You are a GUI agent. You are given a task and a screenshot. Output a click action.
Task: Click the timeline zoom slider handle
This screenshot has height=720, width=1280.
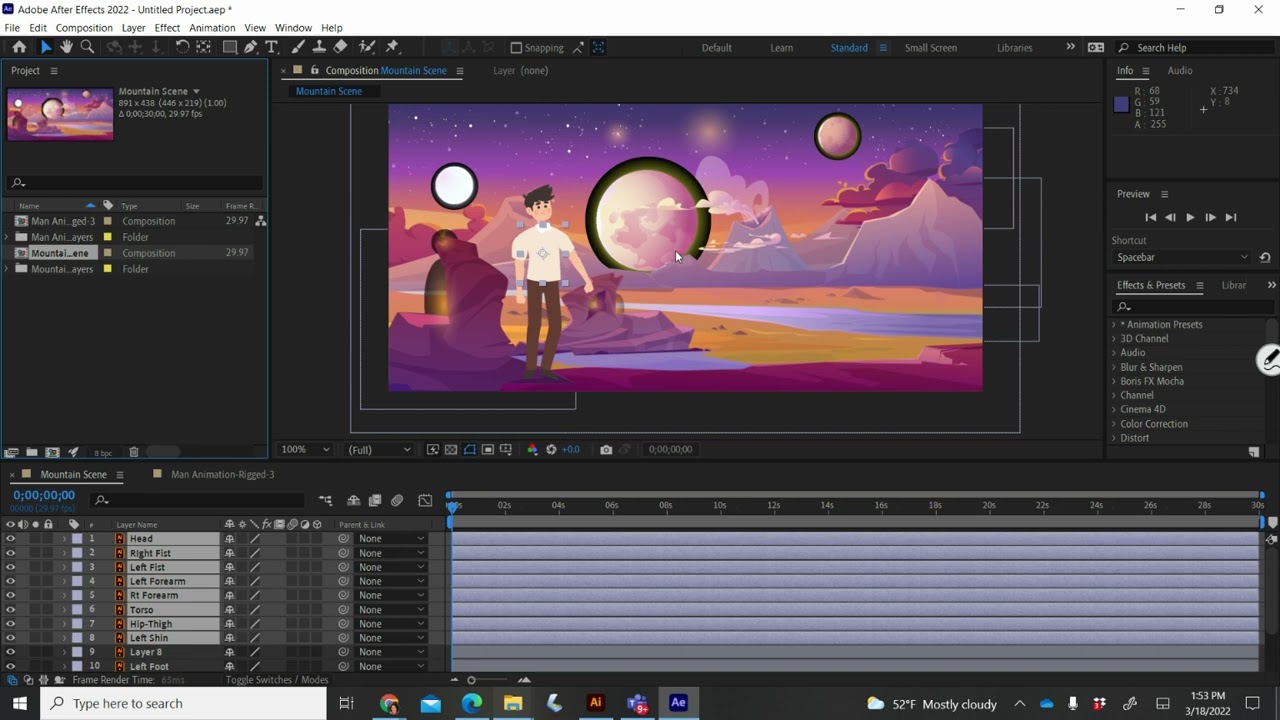[x=471, y=680]
